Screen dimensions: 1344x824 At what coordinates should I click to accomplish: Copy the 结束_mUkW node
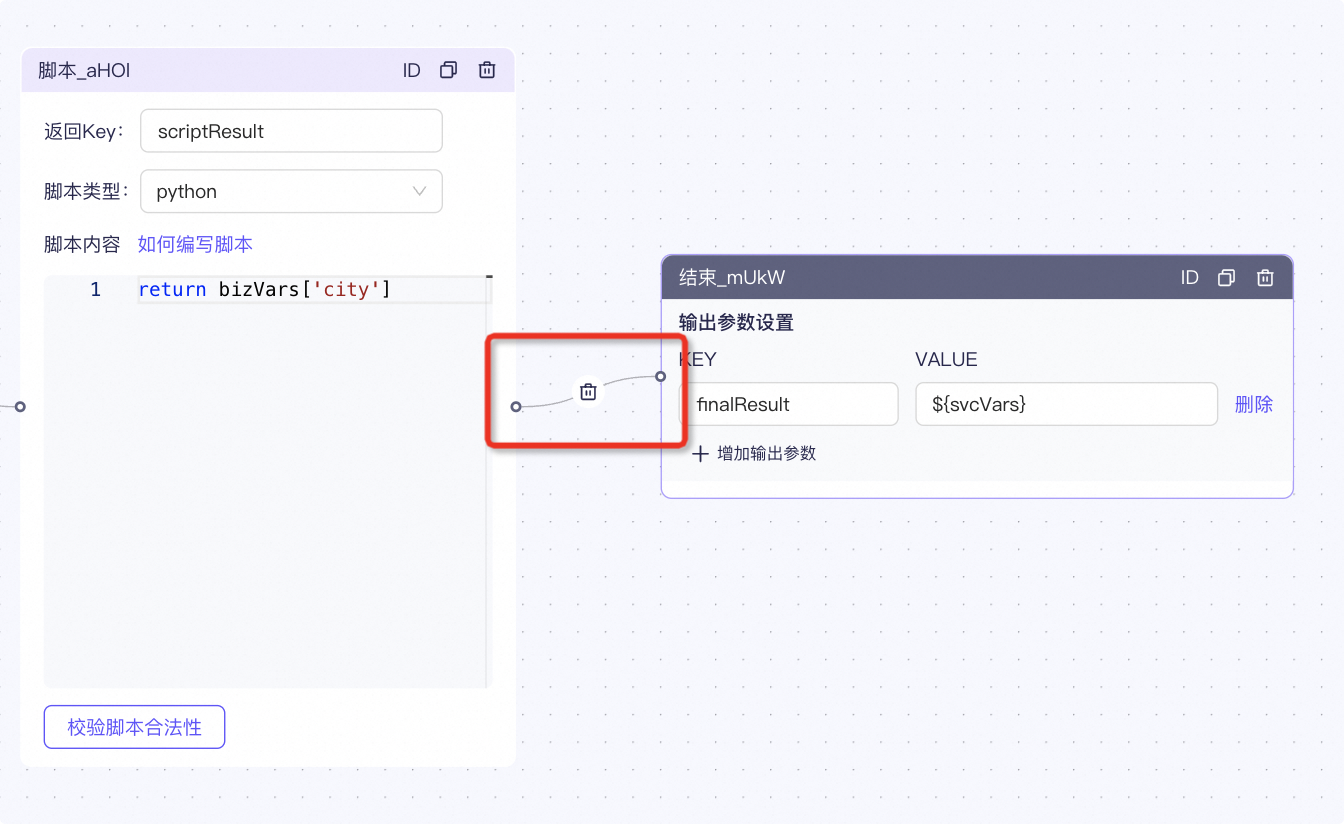pyautogui.click(x=1227, y=278)
